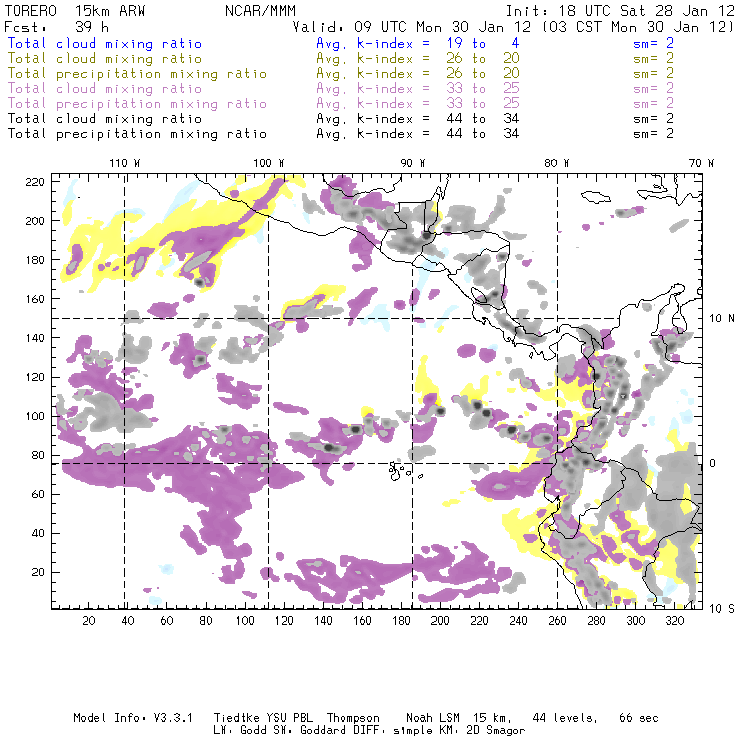Select the "Fcst: 39 h" forecast hour text

pos(57,26)
